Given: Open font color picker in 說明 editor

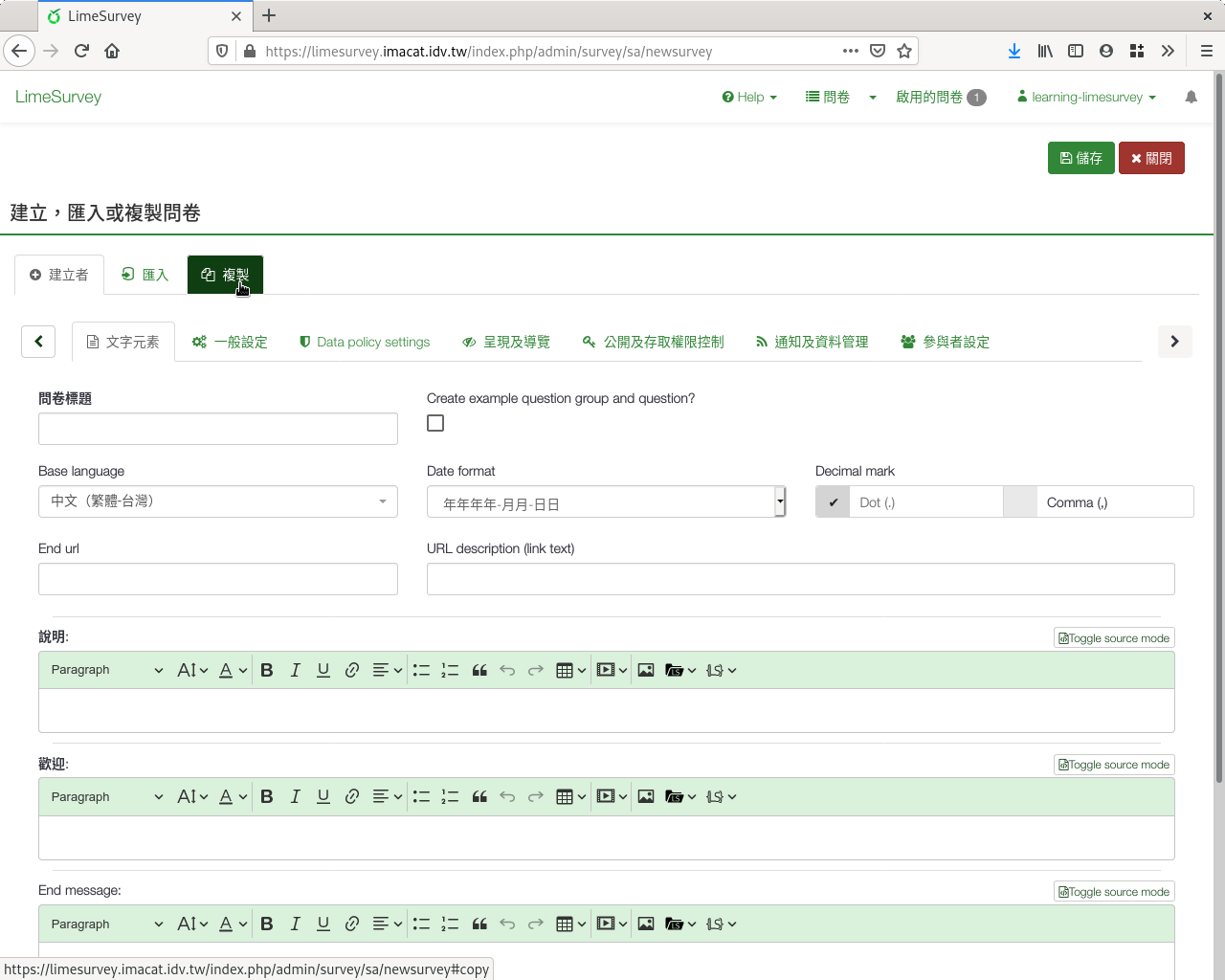Looking at the screenshot, I should (233, 670).
